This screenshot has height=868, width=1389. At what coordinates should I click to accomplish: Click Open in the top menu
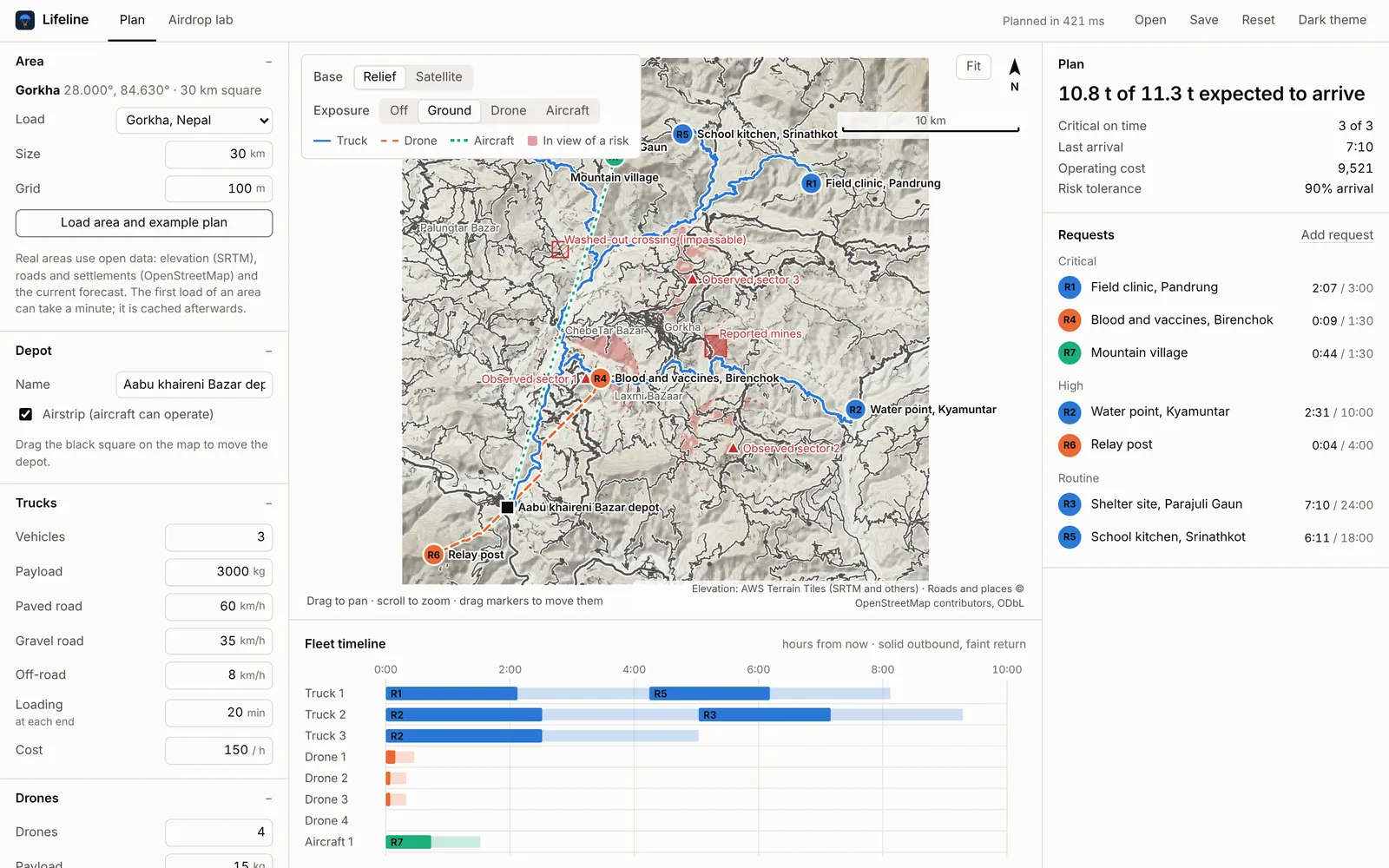click(x=1149, y=20)
